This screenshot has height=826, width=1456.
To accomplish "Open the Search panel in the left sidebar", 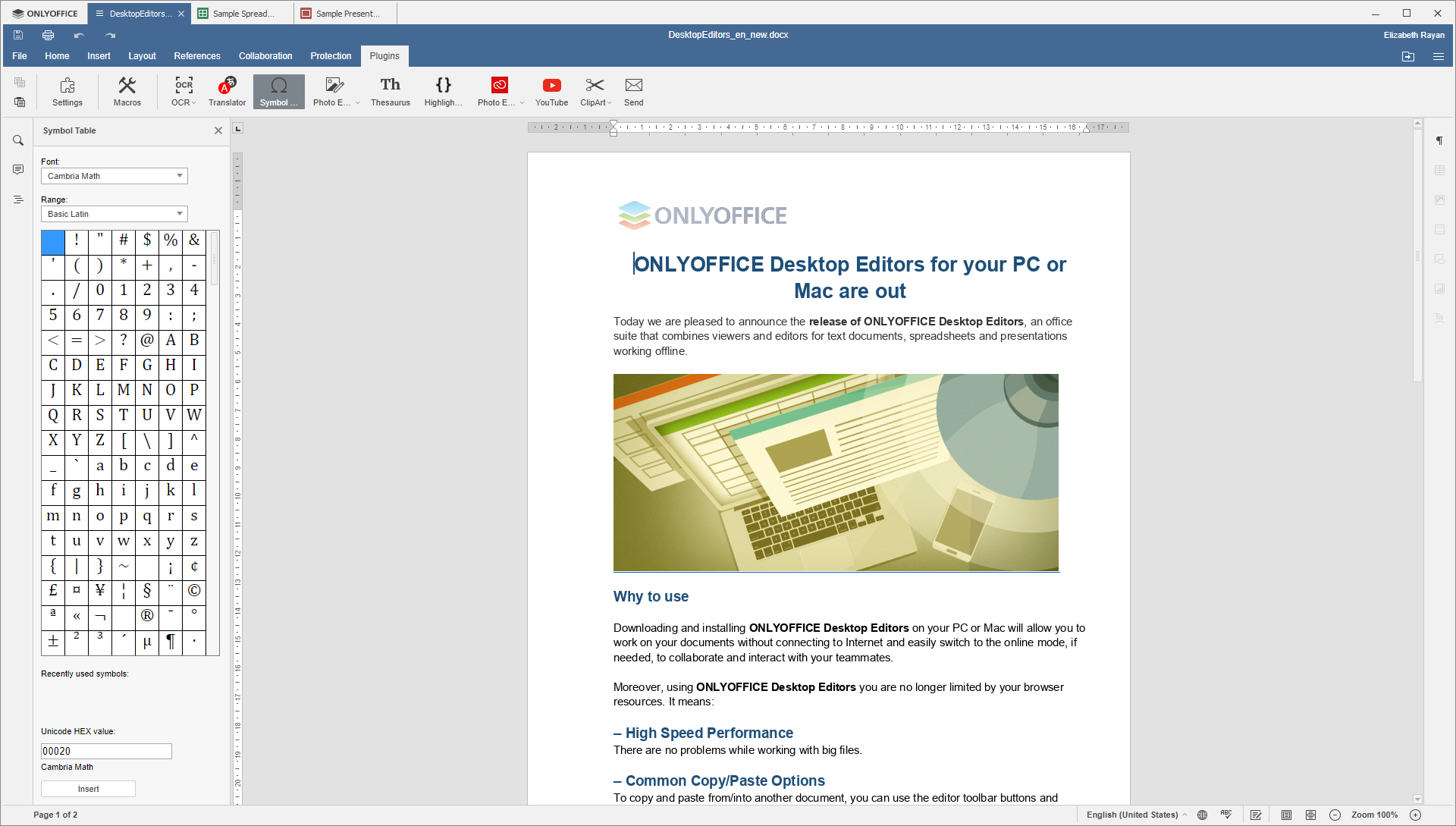I will [x=18, y=140].
